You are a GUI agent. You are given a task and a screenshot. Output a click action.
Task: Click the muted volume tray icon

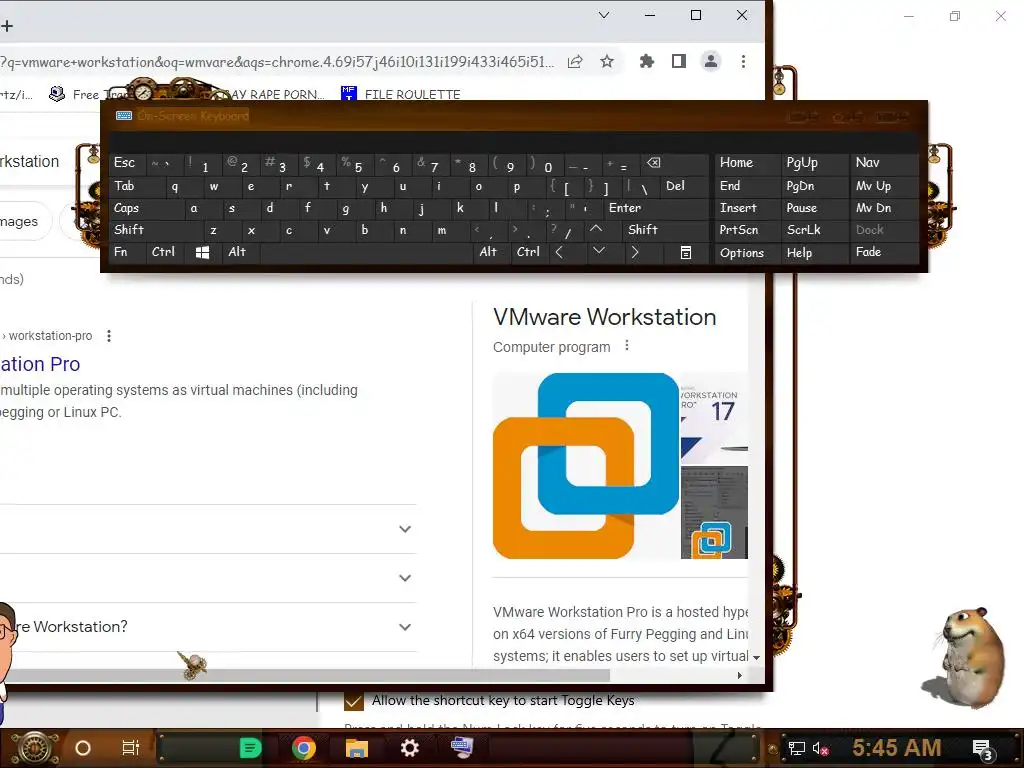tap(820, 748)
